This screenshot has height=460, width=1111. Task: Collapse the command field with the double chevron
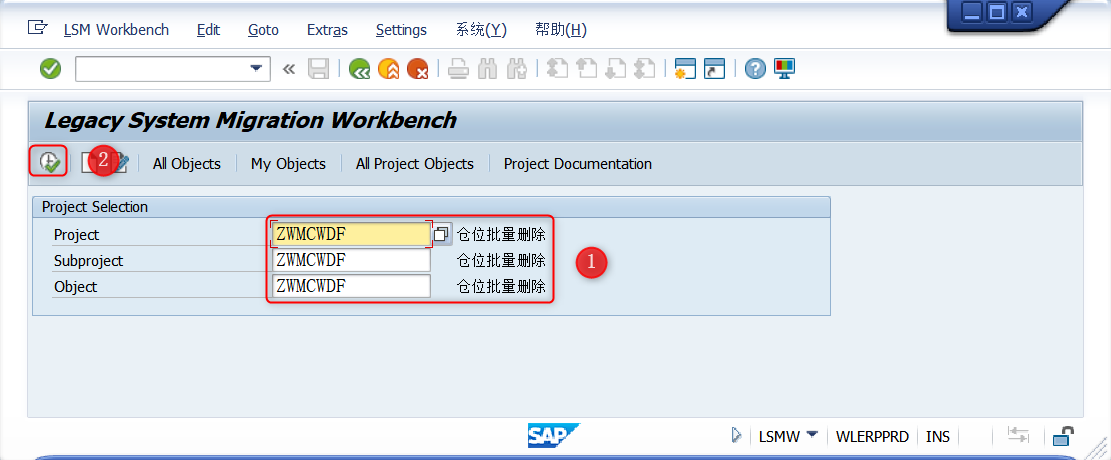288,69
